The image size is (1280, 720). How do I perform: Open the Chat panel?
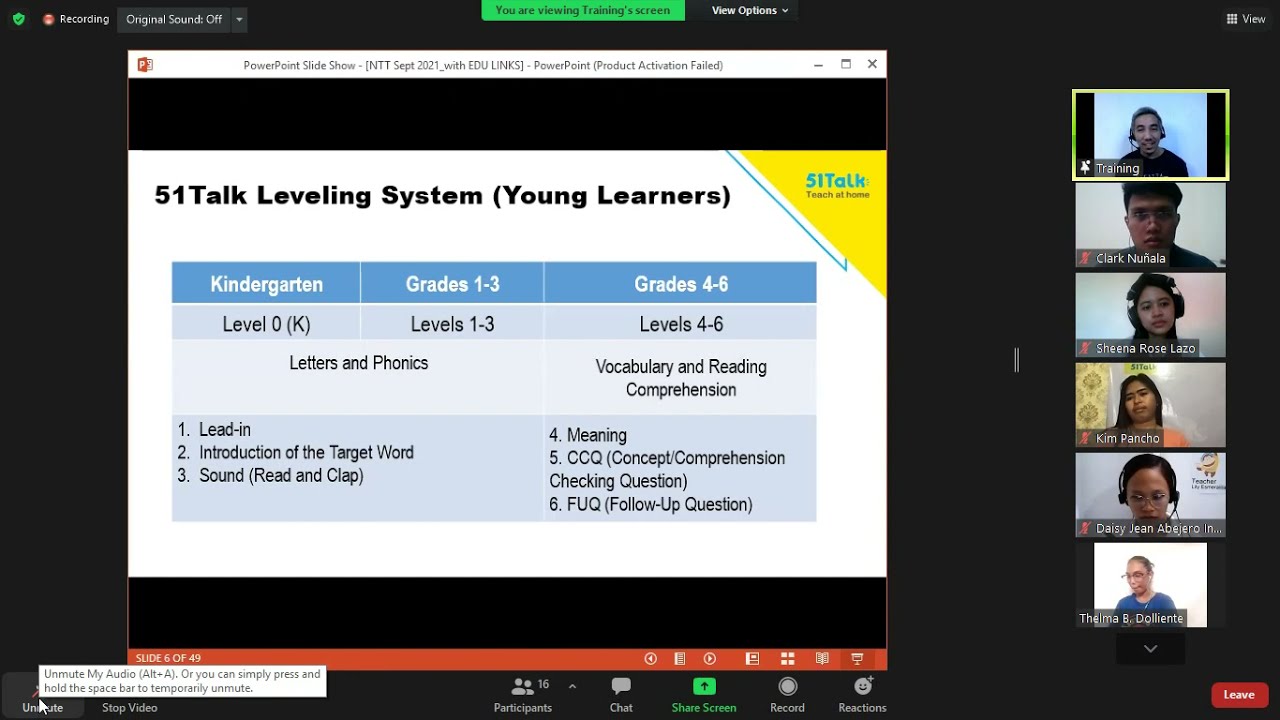(x=621, y=695)
